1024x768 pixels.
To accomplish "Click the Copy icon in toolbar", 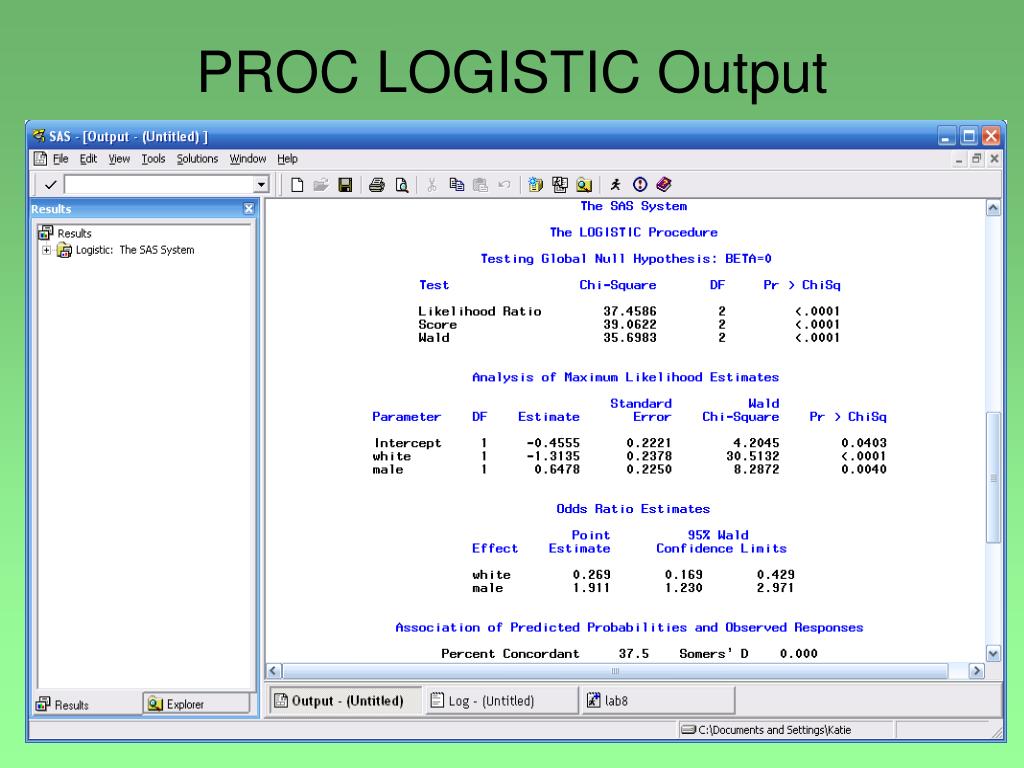I will (457, 184).
